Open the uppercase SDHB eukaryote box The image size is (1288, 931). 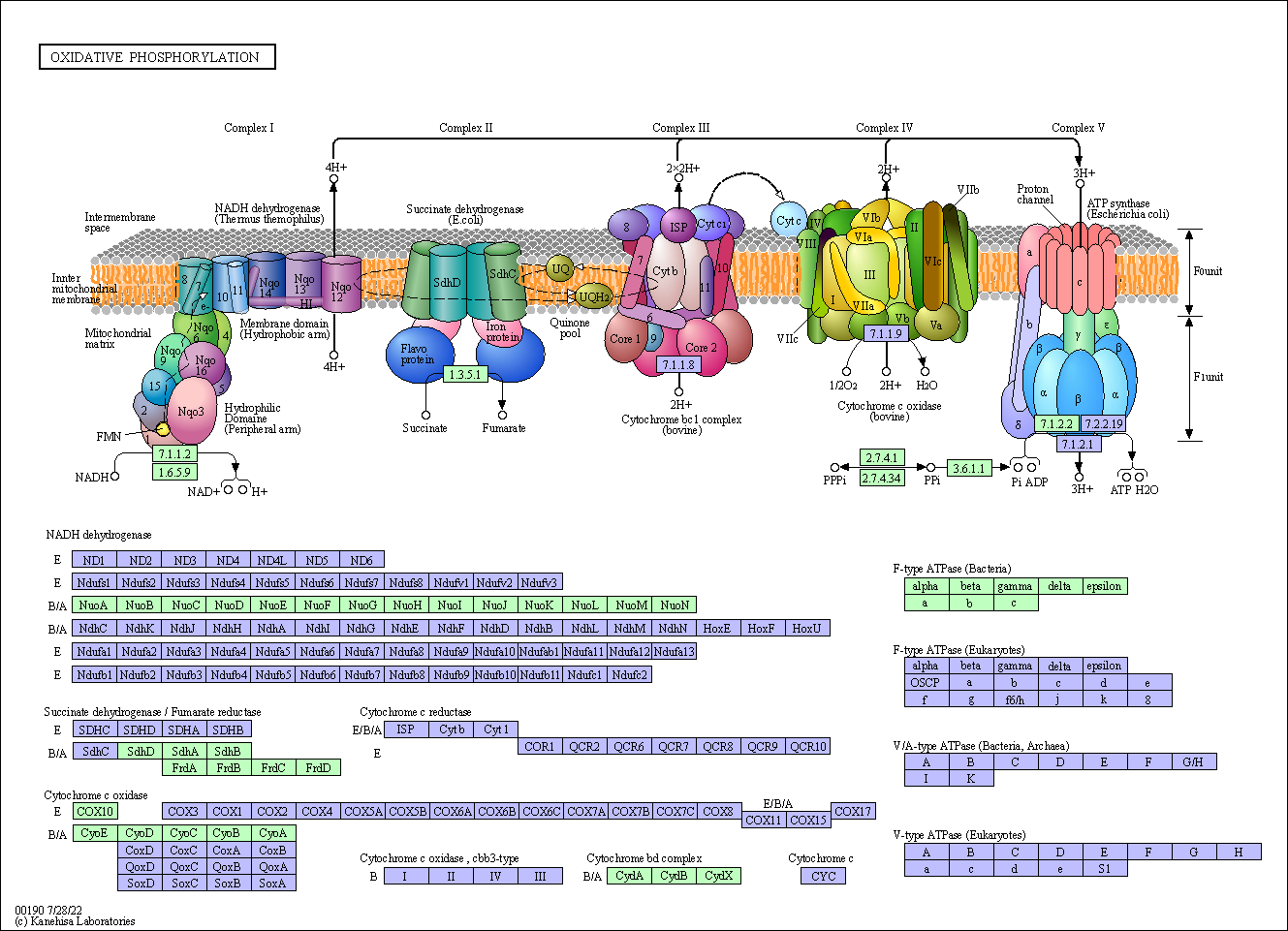(x=229, y=729)
